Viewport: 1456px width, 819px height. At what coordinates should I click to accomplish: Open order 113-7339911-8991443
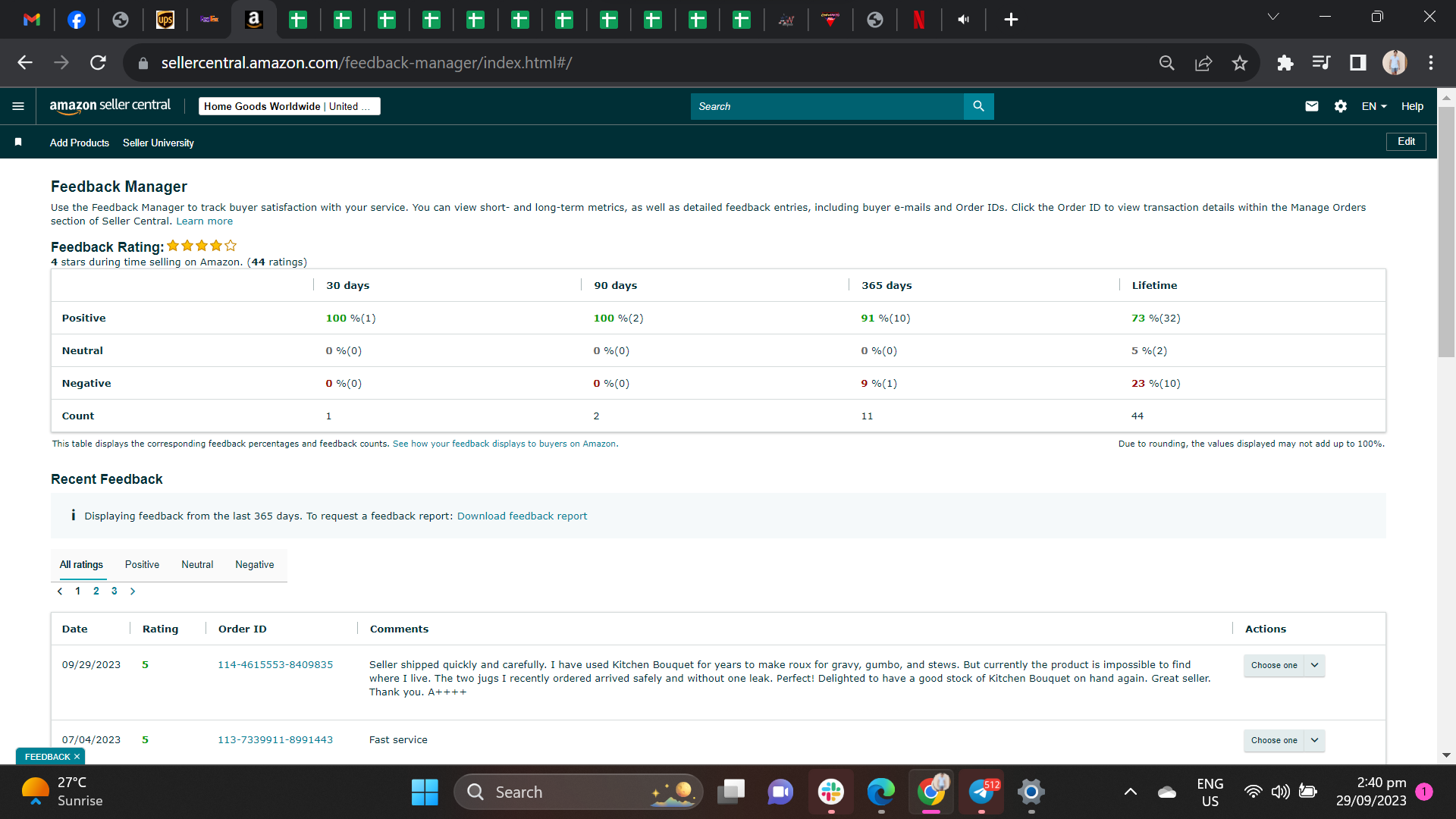275,740
